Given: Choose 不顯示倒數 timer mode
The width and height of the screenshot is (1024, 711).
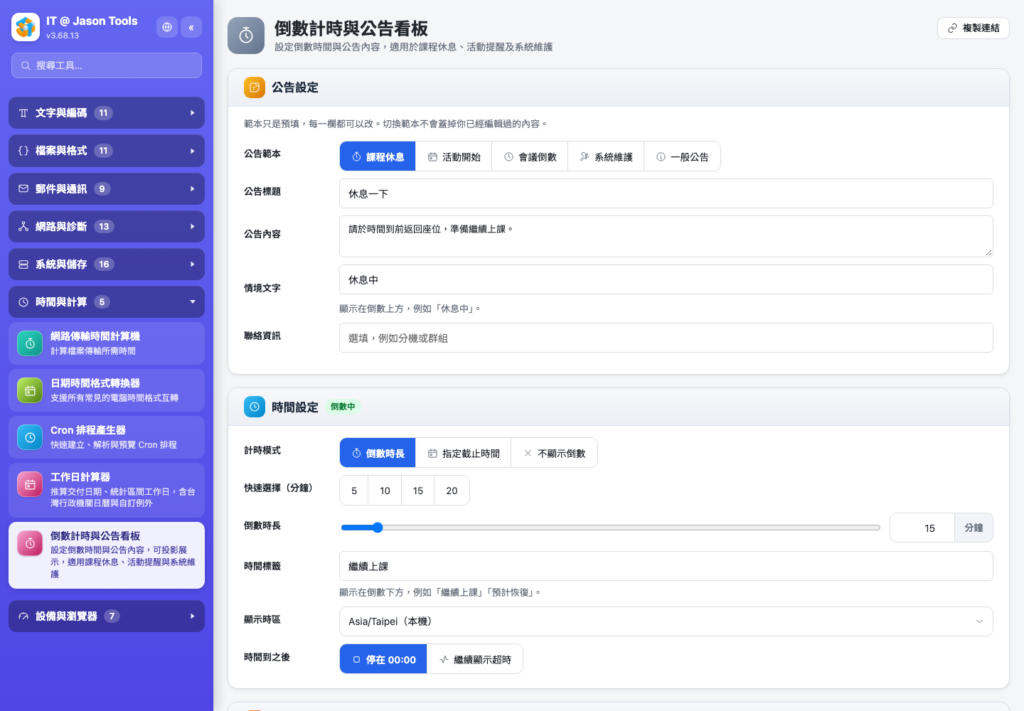Looking at the screenshot, I should click(x=554, y=453).
